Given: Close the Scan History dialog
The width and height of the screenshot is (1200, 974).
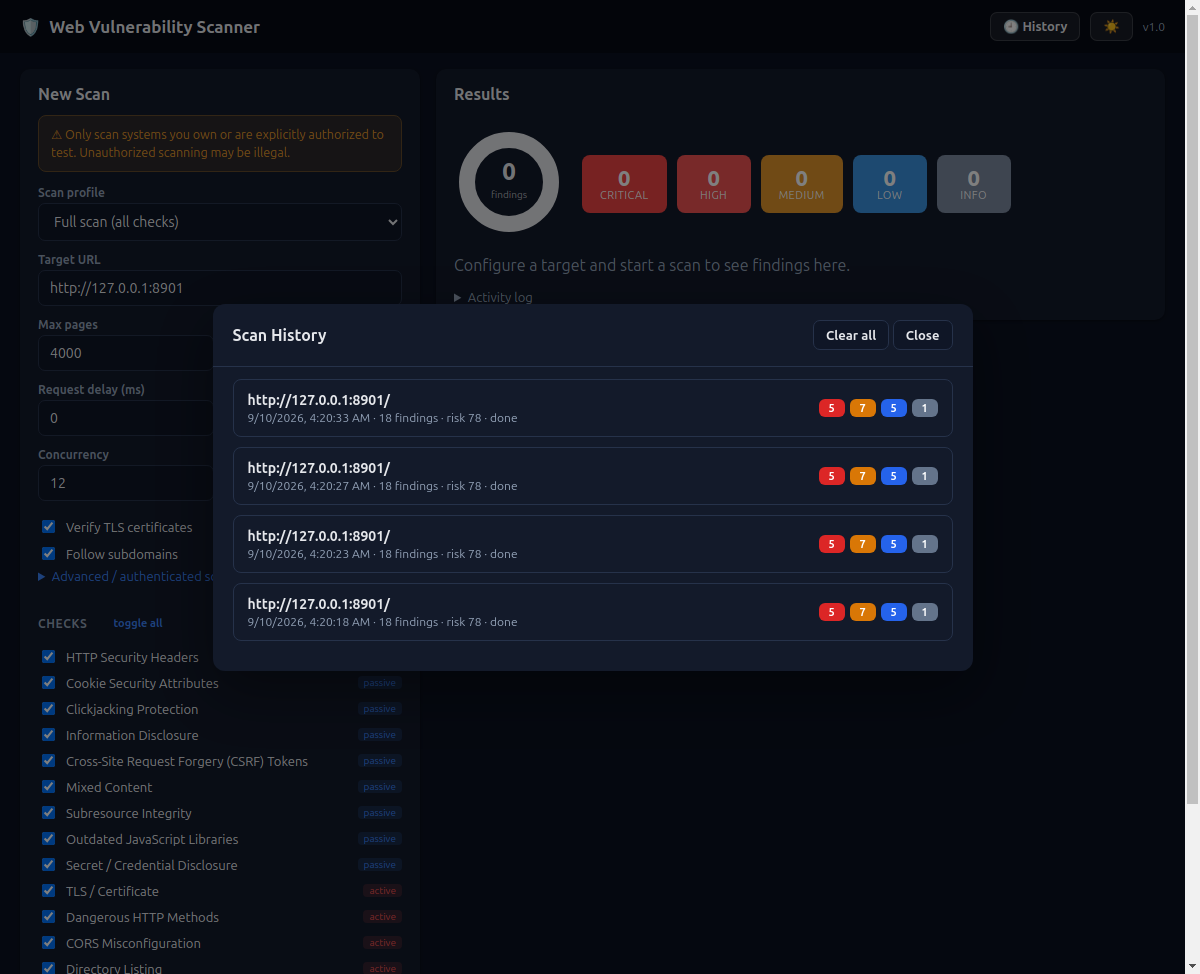Looking at the screenshot, I should point(922,335).
